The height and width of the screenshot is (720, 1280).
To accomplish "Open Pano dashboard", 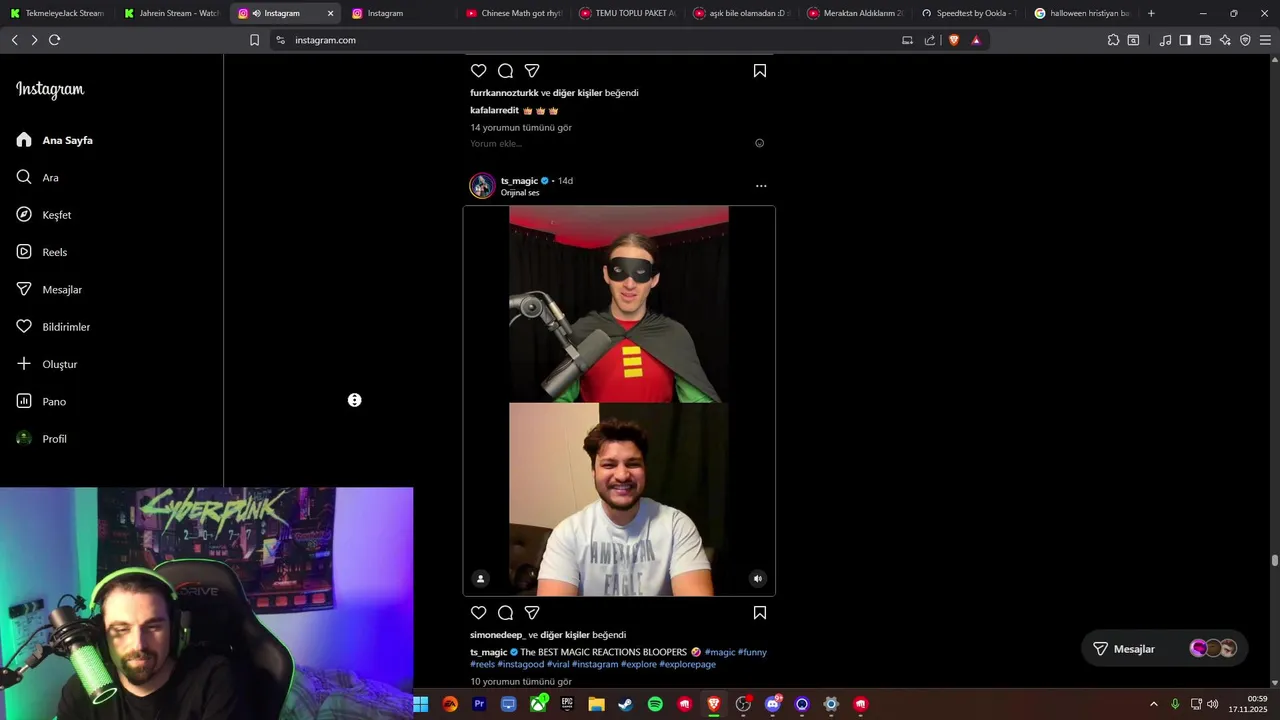I will pos(41,401).
